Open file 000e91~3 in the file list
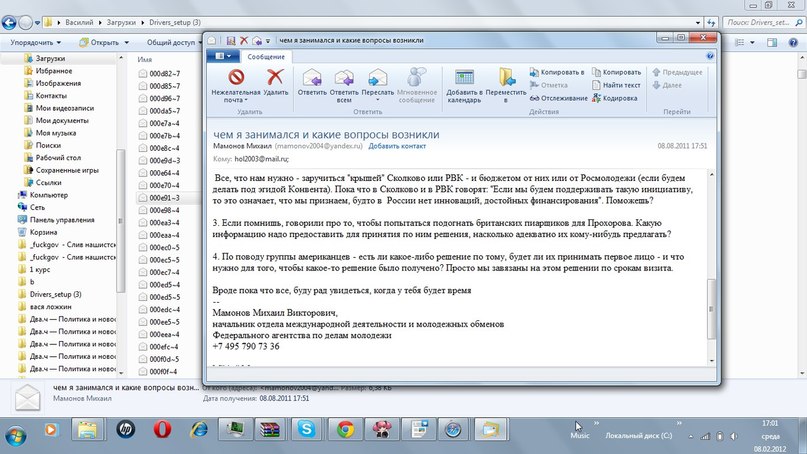 point(164,197)
